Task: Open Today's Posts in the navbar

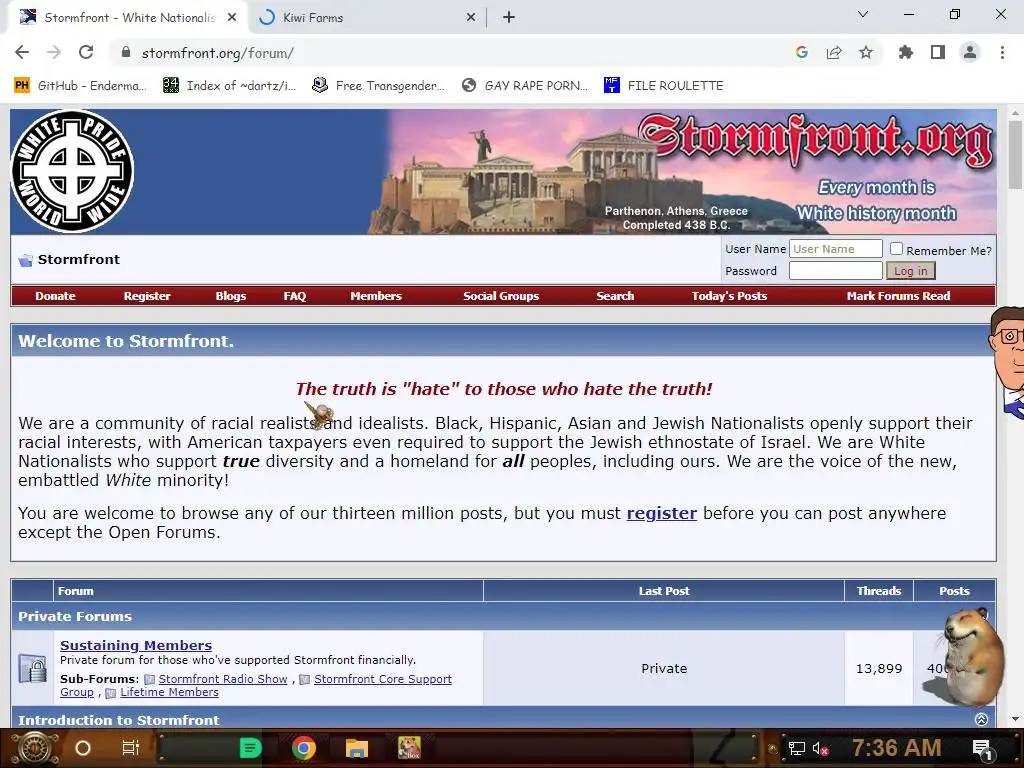Action: [x=729, y=296]
